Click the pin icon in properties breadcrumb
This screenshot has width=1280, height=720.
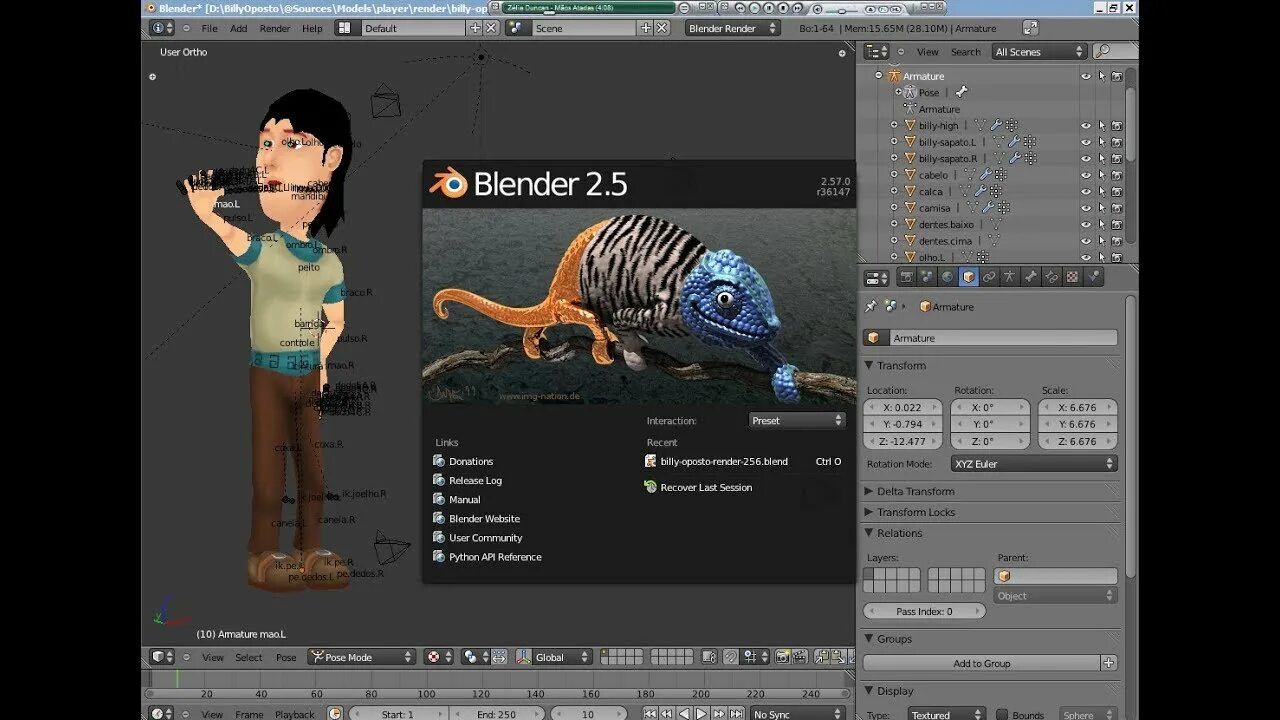870,306
